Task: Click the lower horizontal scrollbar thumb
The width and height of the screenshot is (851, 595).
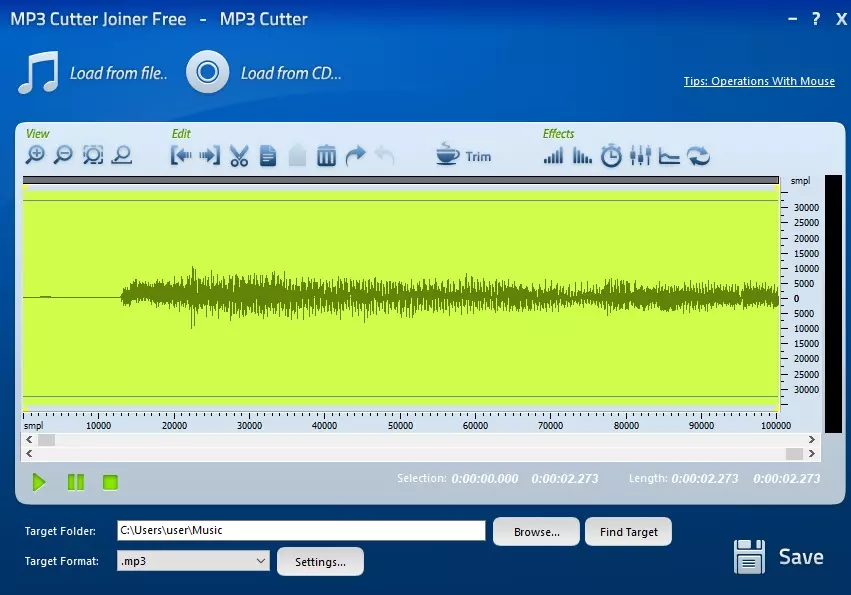Action: [795, 453]
